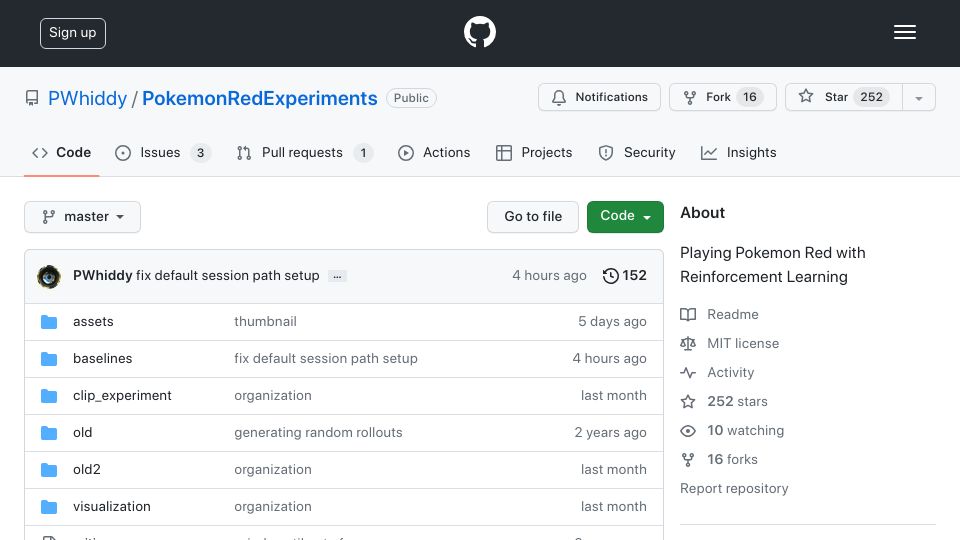This screenshot has width=960, height=540.
Task: Open the old2 folder name
Action: [86, 470]
